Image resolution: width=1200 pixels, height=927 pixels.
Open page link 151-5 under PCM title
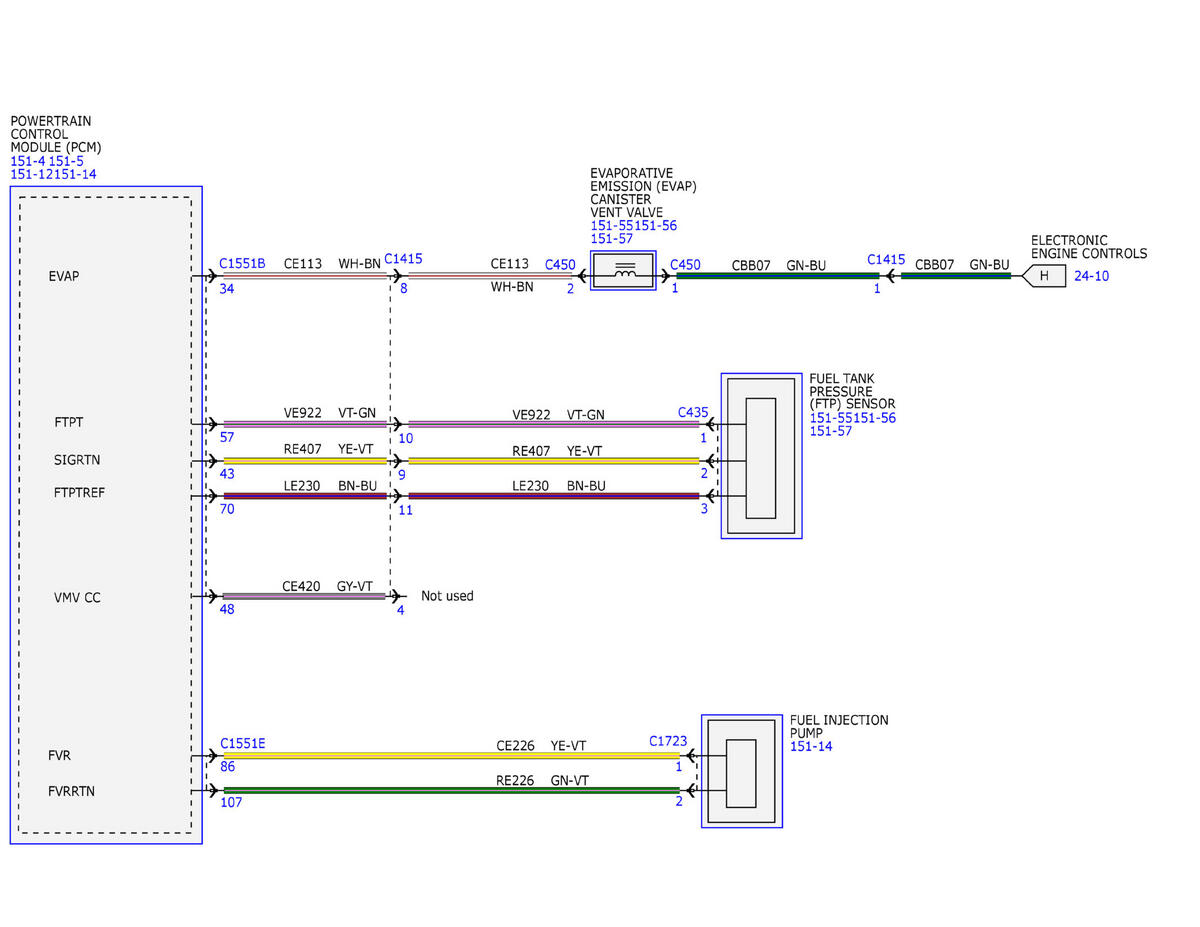[65, 160]
